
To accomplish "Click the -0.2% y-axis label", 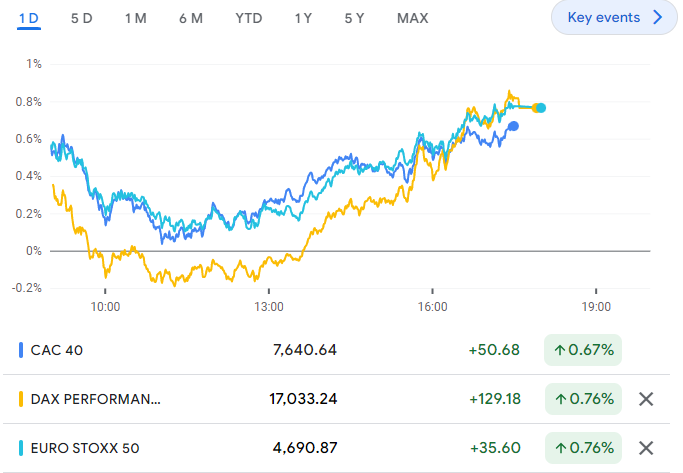I will (x=27, y=288).
